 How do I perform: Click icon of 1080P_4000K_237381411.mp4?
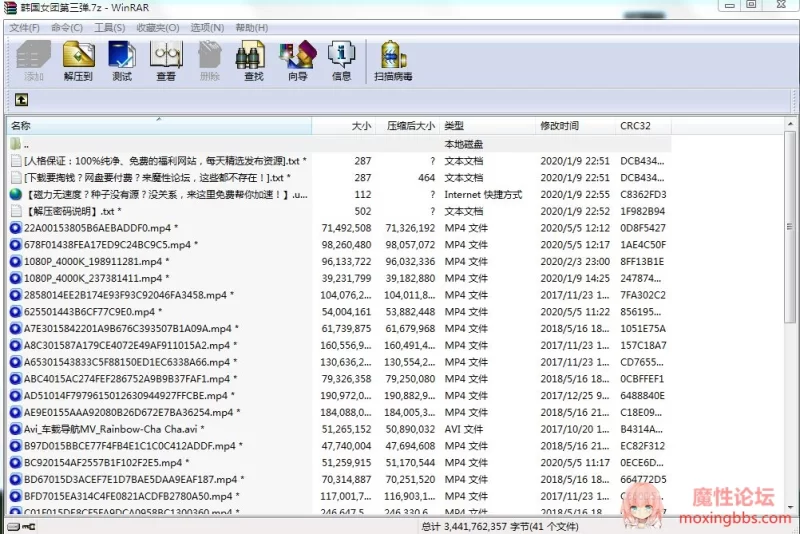point(16,278)
